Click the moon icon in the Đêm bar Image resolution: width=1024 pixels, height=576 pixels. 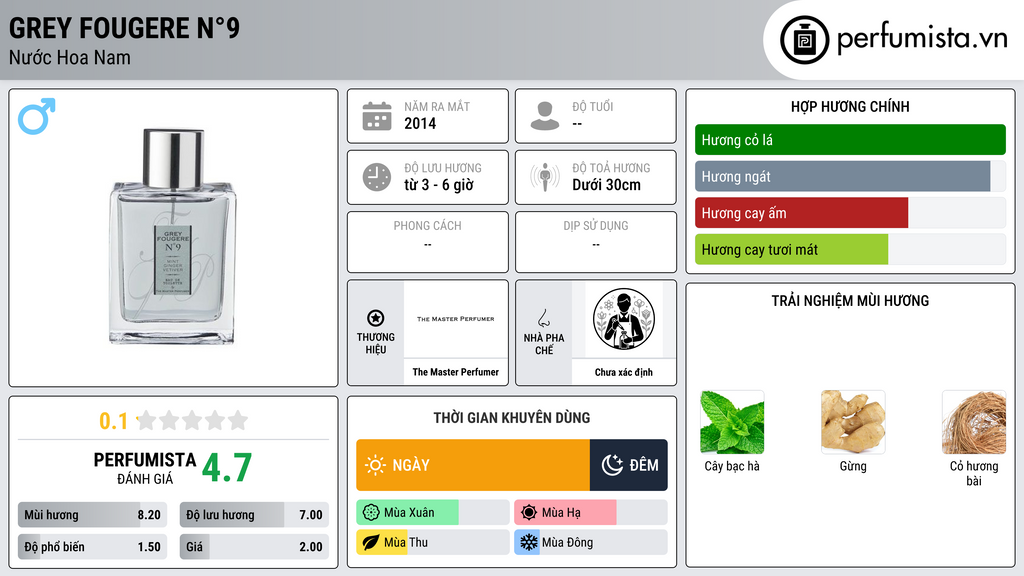[x=612, y=465]
